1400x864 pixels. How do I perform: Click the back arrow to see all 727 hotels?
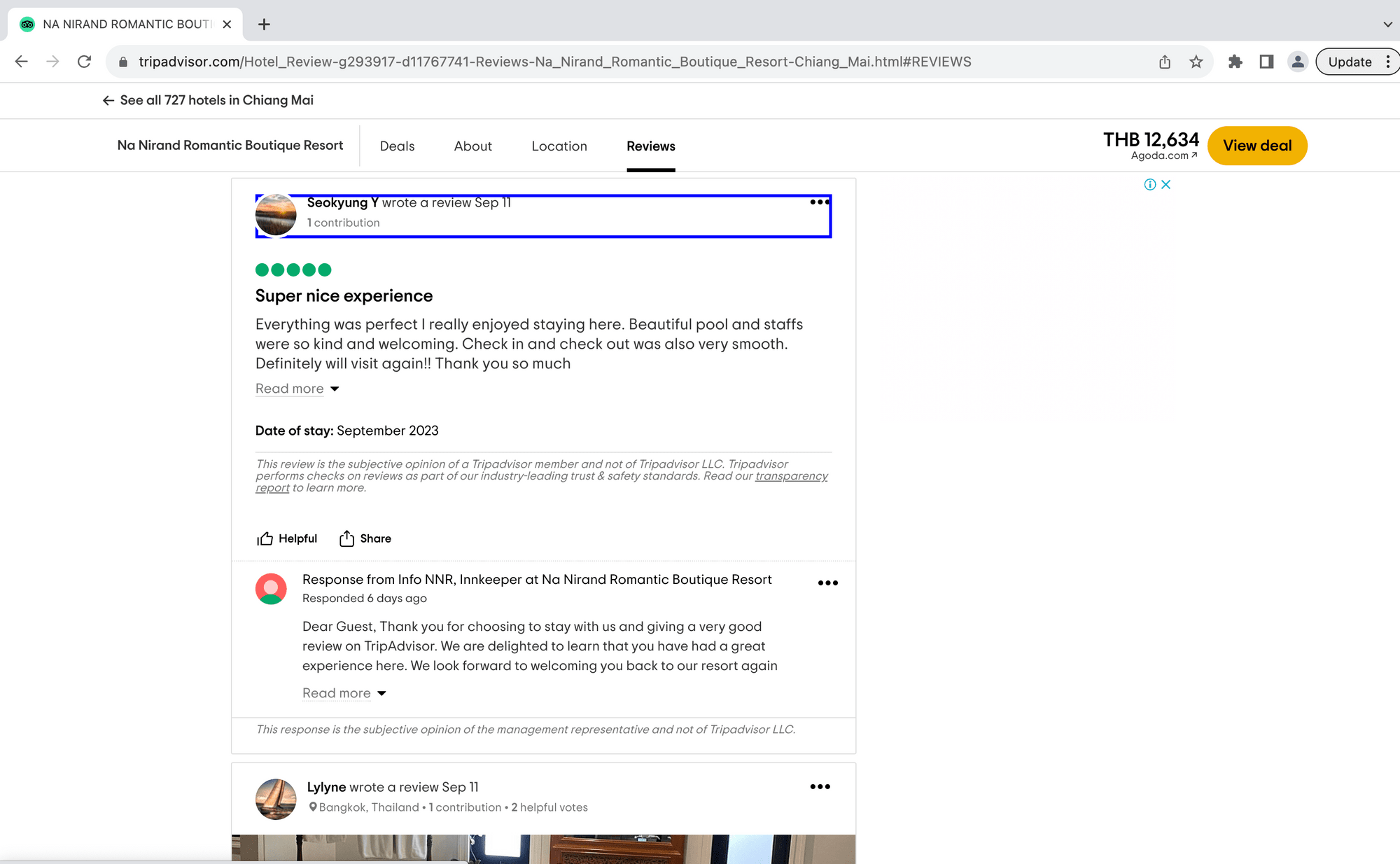(108, 101)
